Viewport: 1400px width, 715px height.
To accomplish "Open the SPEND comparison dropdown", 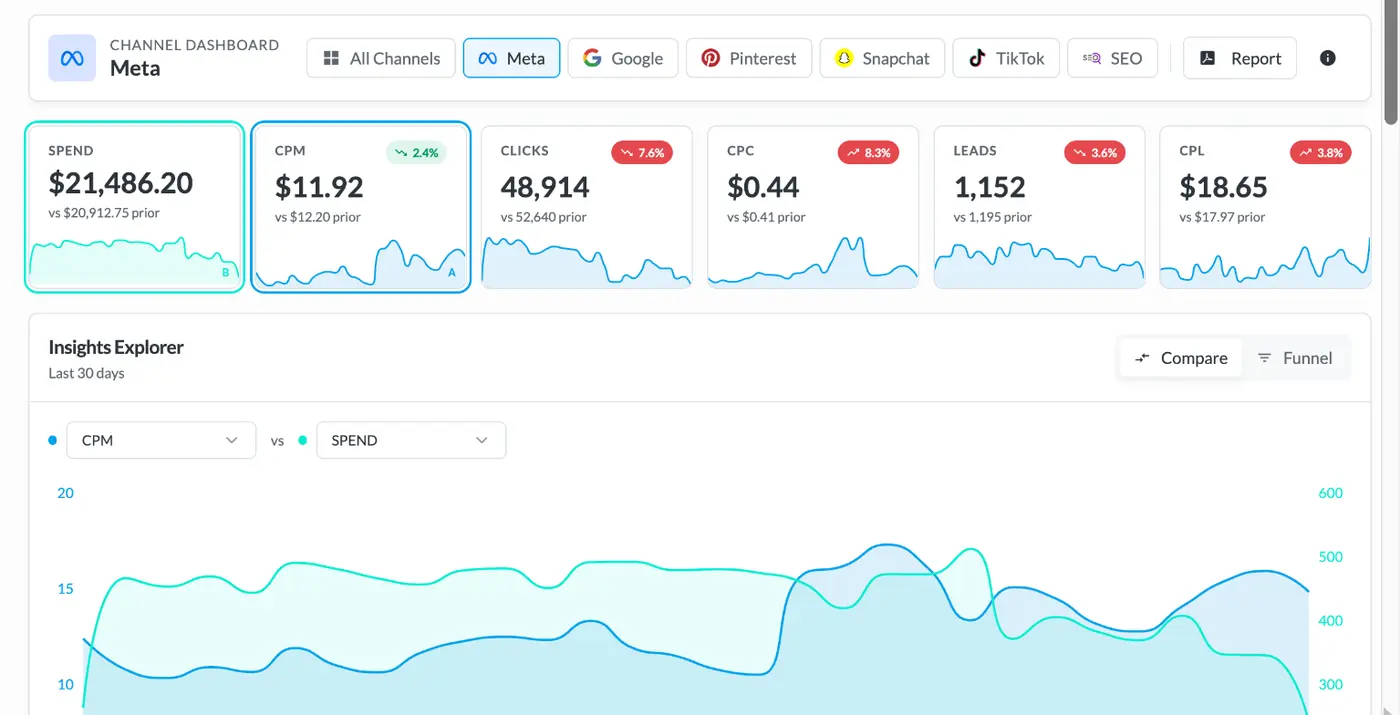I will tap(411, 440).
